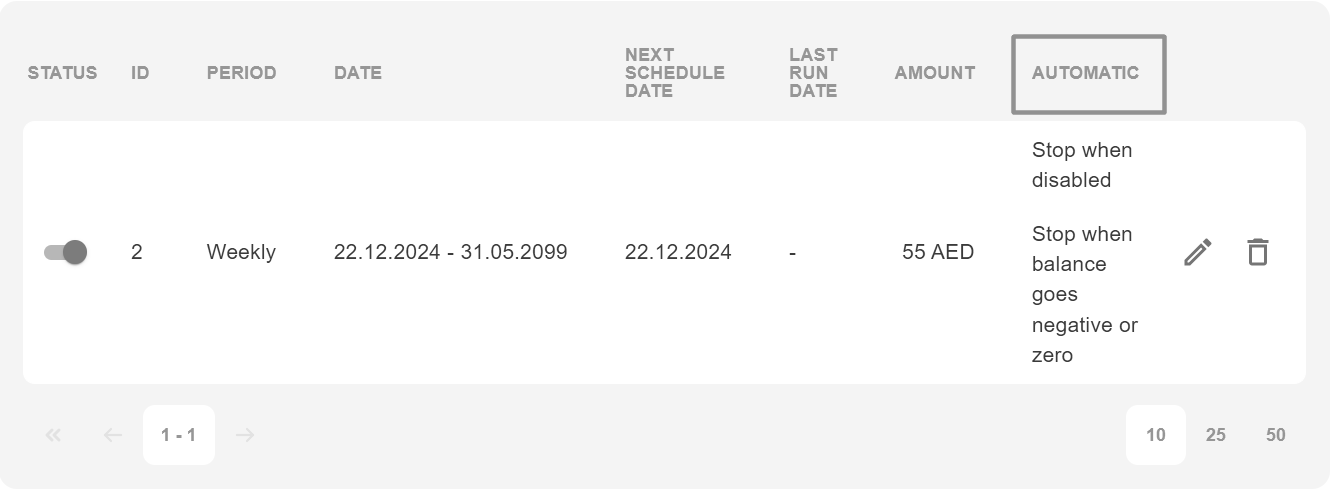Sort by the STATUS column header
1330x490 pixels.
tap(62, 73)
